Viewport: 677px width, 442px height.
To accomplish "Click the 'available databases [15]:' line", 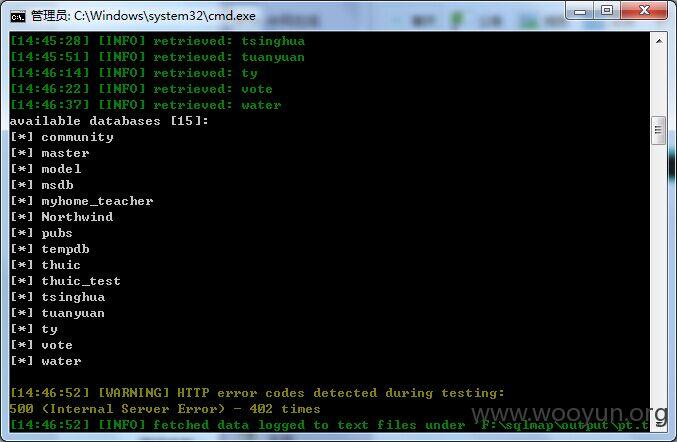I will click(109, 121).
